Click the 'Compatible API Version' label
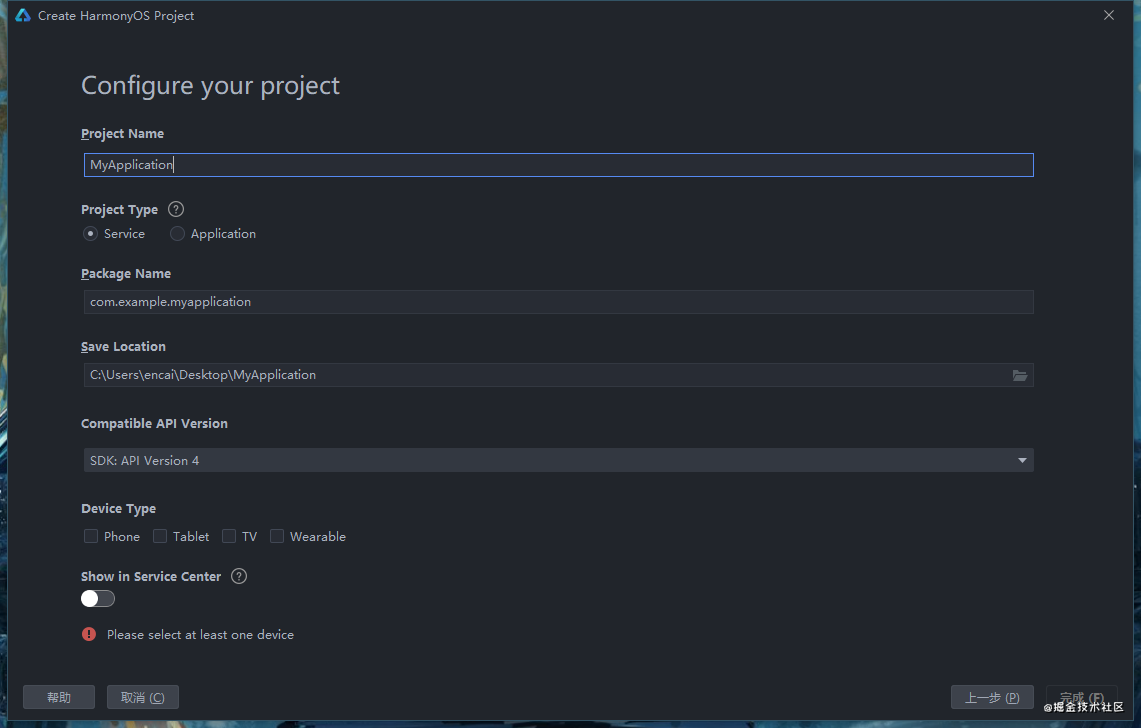Screen dimensions: 1141x728 pos(154,424)
